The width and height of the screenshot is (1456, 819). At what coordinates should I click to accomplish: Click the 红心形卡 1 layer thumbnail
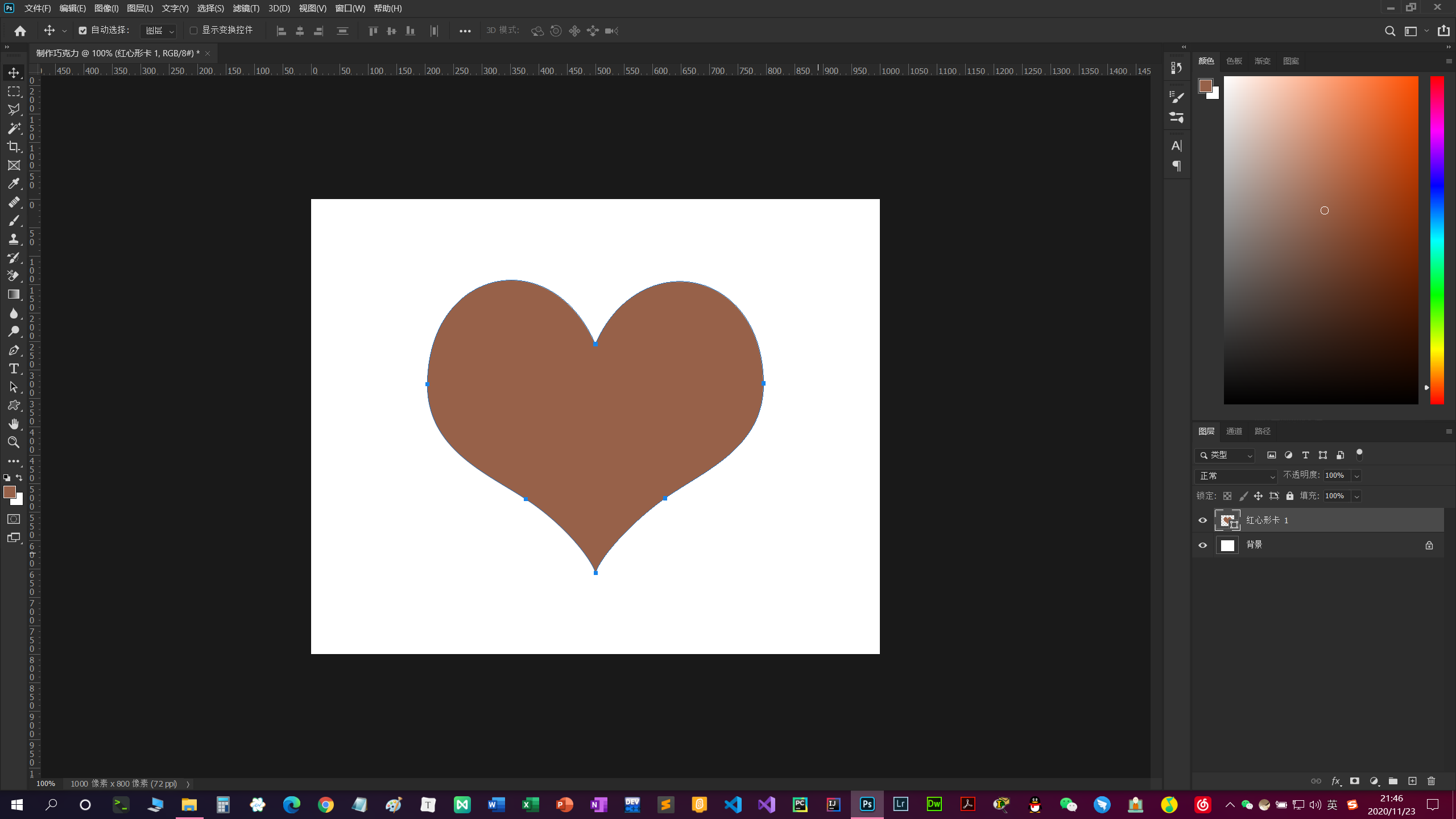click(1227, 520)
